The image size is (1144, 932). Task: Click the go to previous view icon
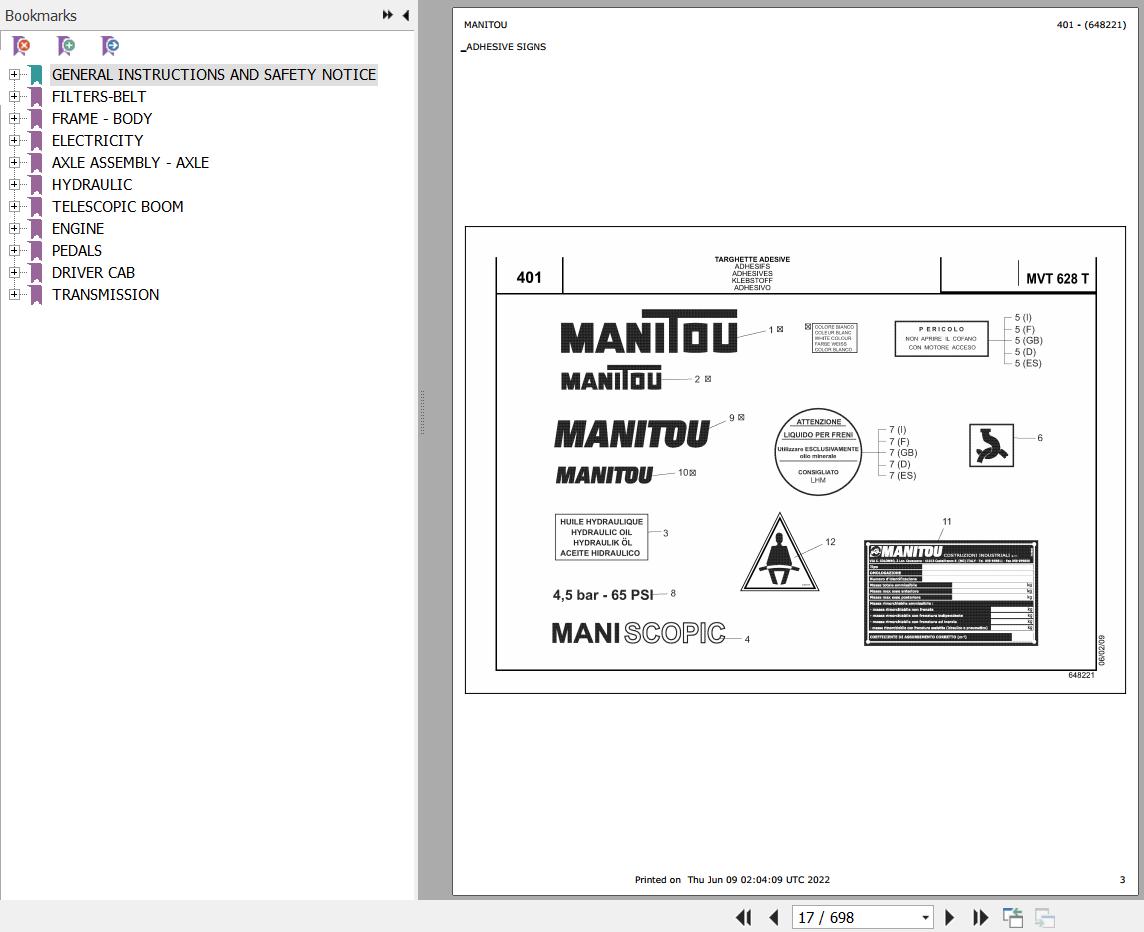1013,917
